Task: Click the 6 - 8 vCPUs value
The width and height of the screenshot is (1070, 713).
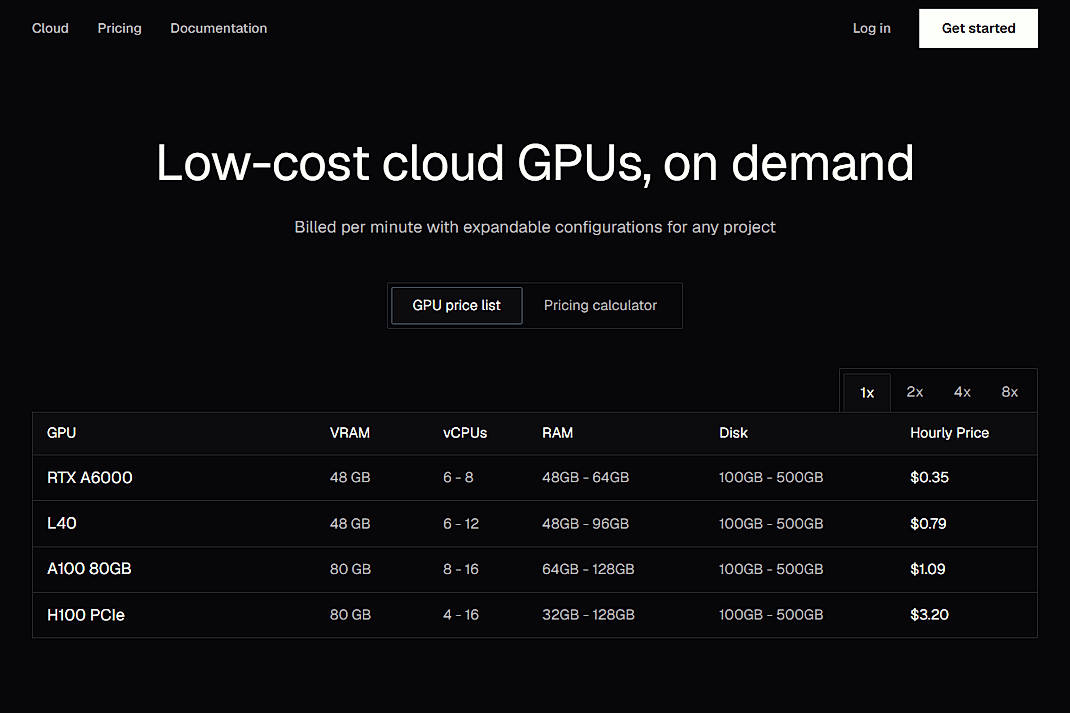Action: click(x=458, y=478)
